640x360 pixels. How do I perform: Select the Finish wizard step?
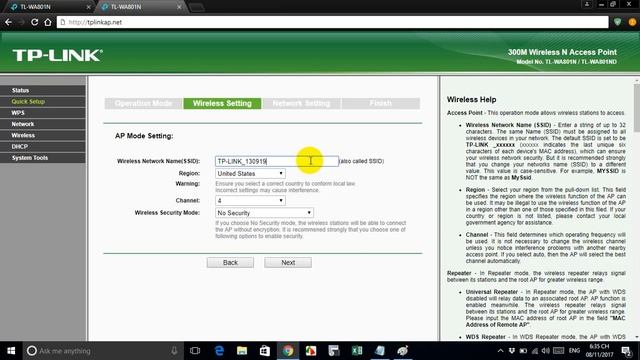tap(380, 103)
